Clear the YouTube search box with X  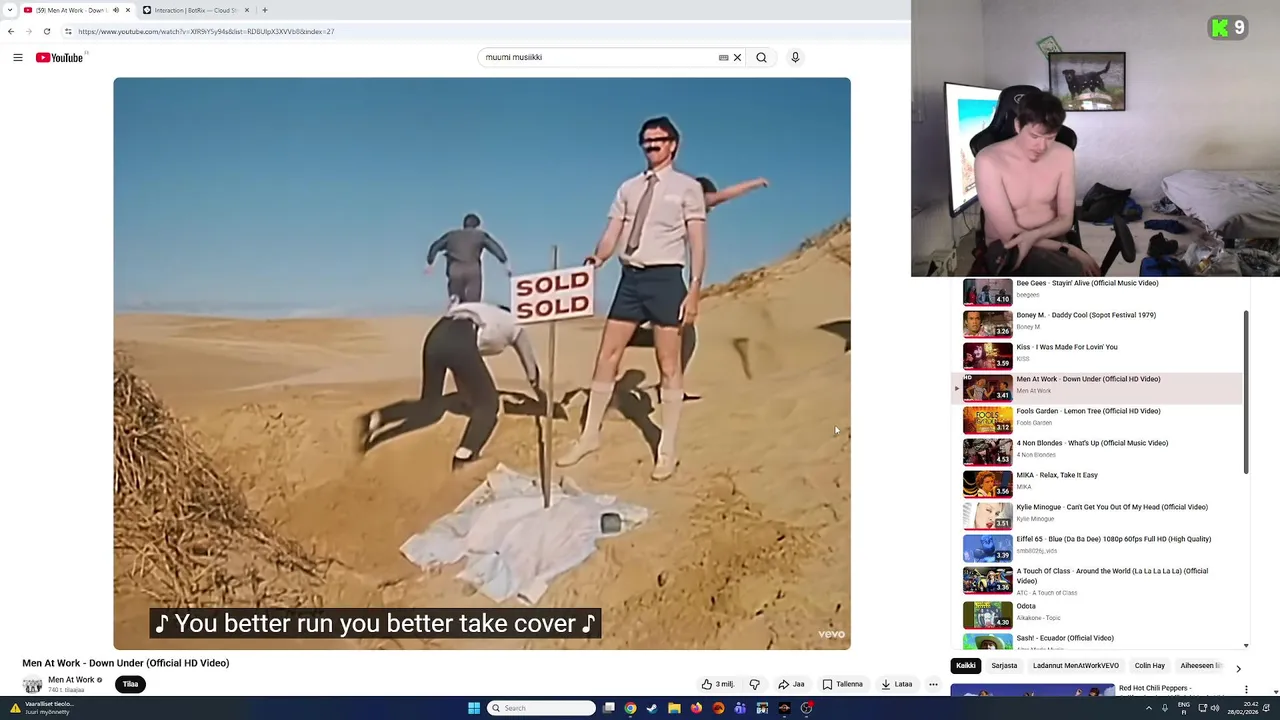coord(738,57)
